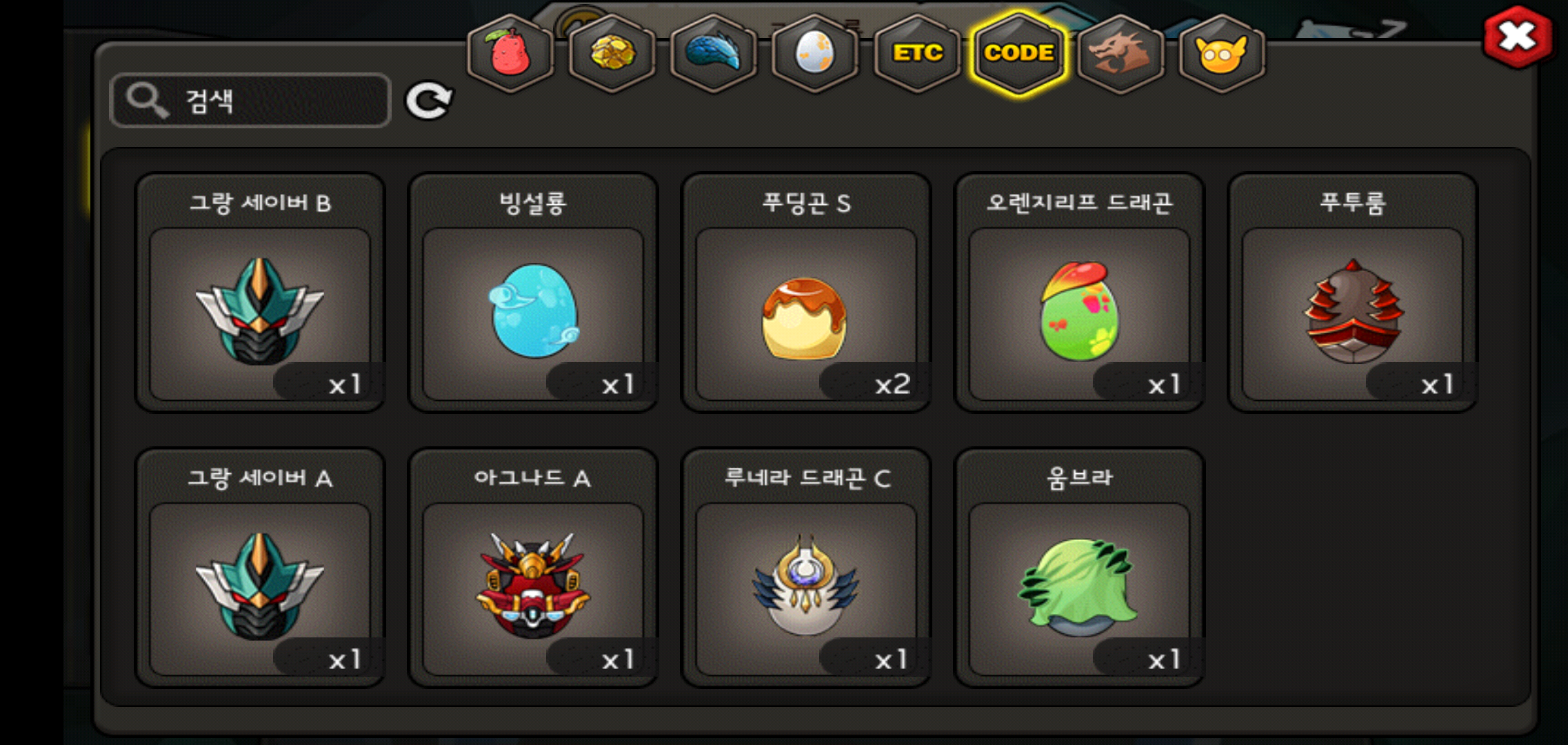Select the 움브라 green cloaked egg
The image size is (1568, 745).
(1079, 568)
